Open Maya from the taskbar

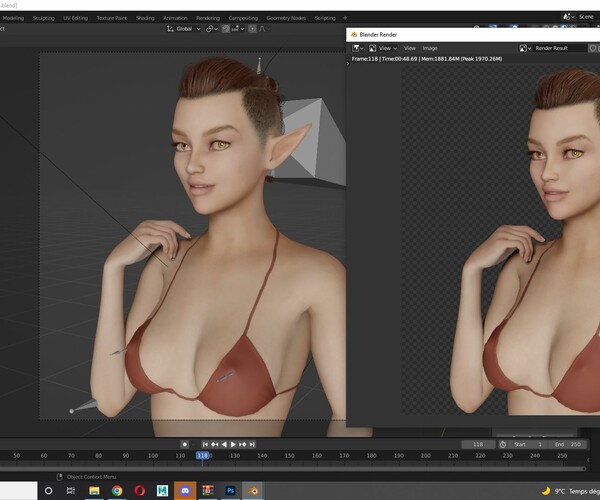point(162,491)
